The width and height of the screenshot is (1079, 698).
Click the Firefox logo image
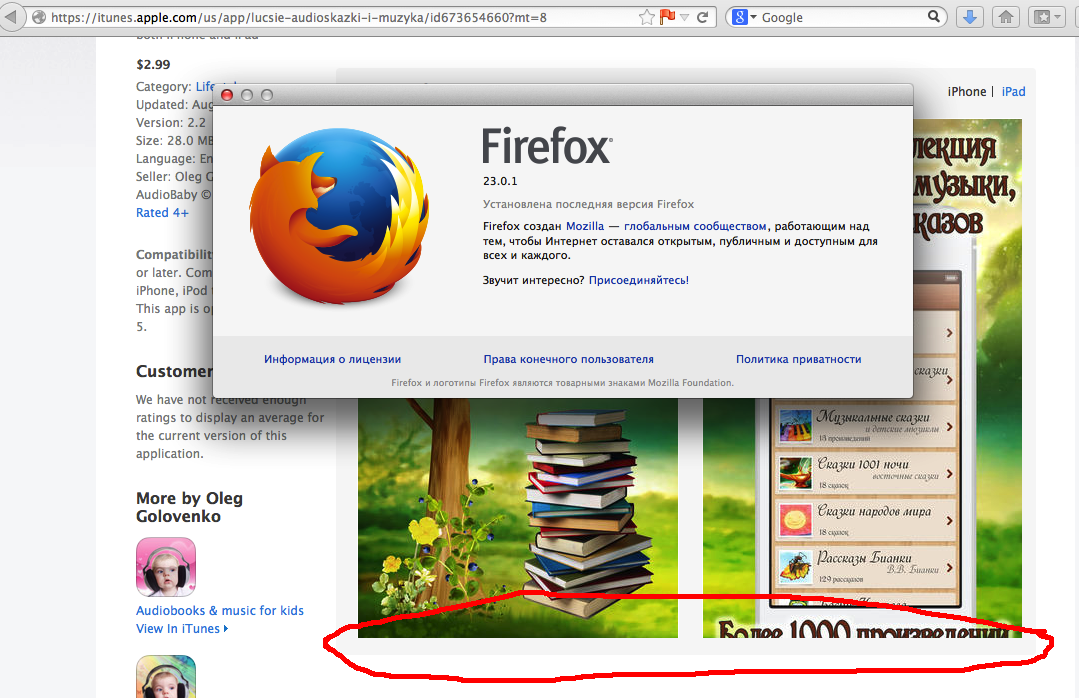(x=339, y=215)
